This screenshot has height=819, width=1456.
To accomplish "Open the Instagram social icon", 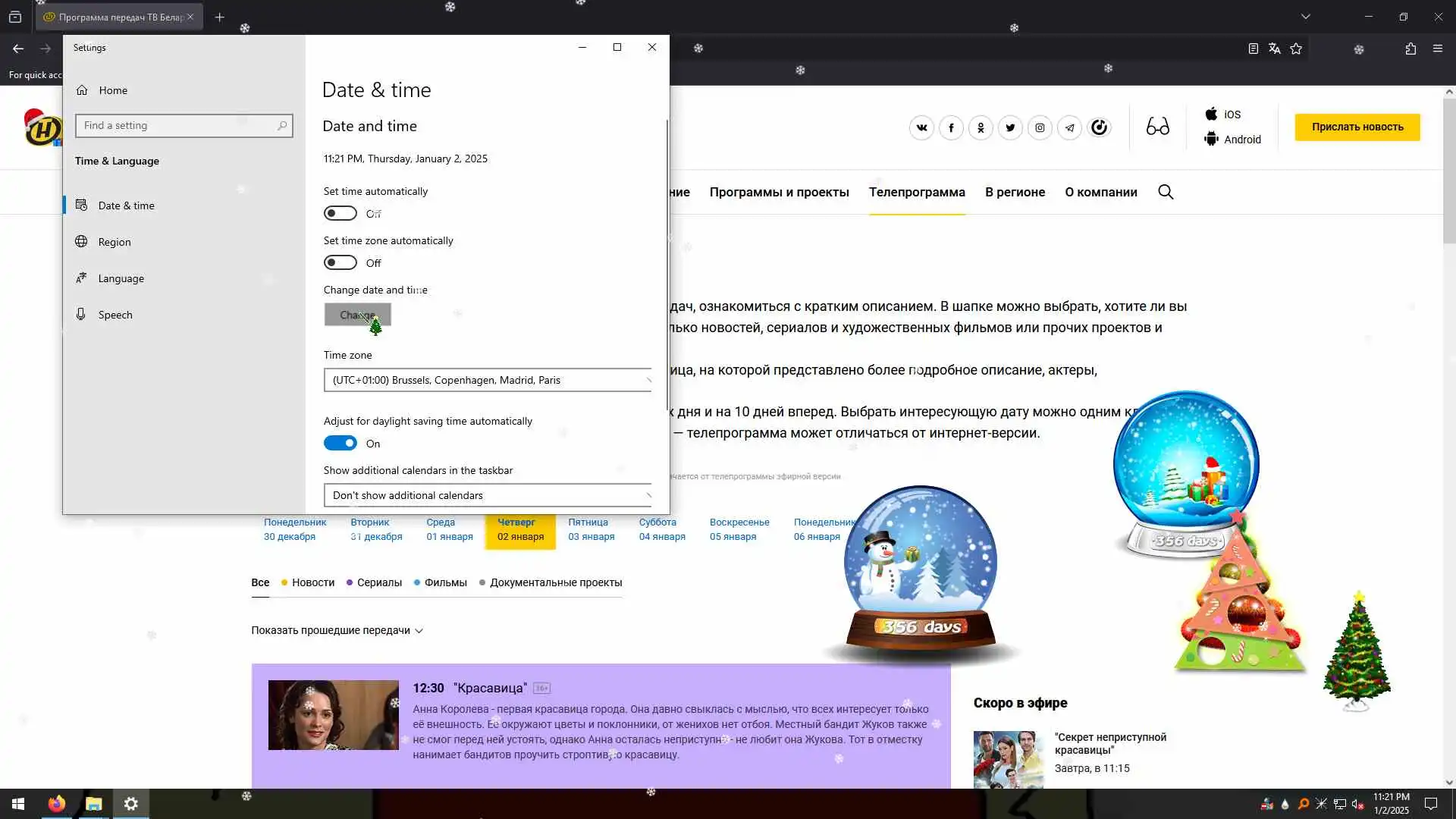I will [x=1040, y=127].
